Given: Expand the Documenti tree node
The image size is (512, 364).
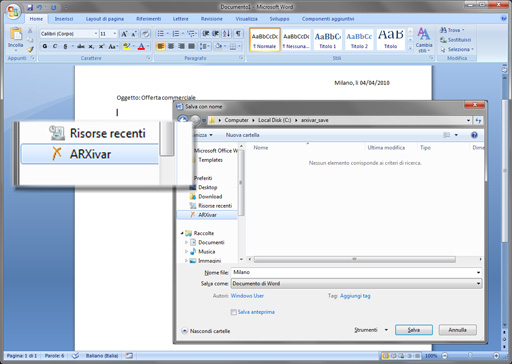Looking at the screenshot, I should (x=186, y=242).
